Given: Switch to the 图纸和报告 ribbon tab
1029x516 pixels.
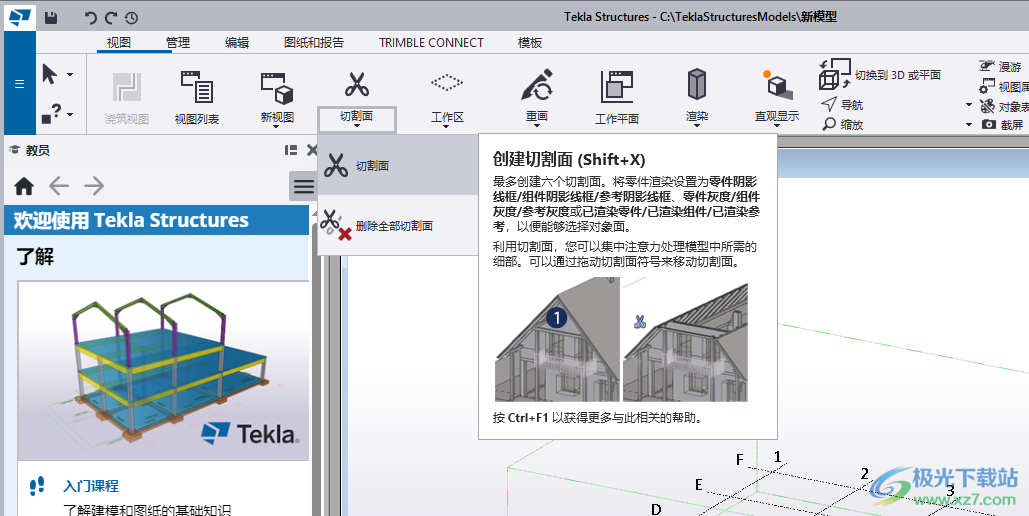Looking at the screenshot, I should point(314,43).
